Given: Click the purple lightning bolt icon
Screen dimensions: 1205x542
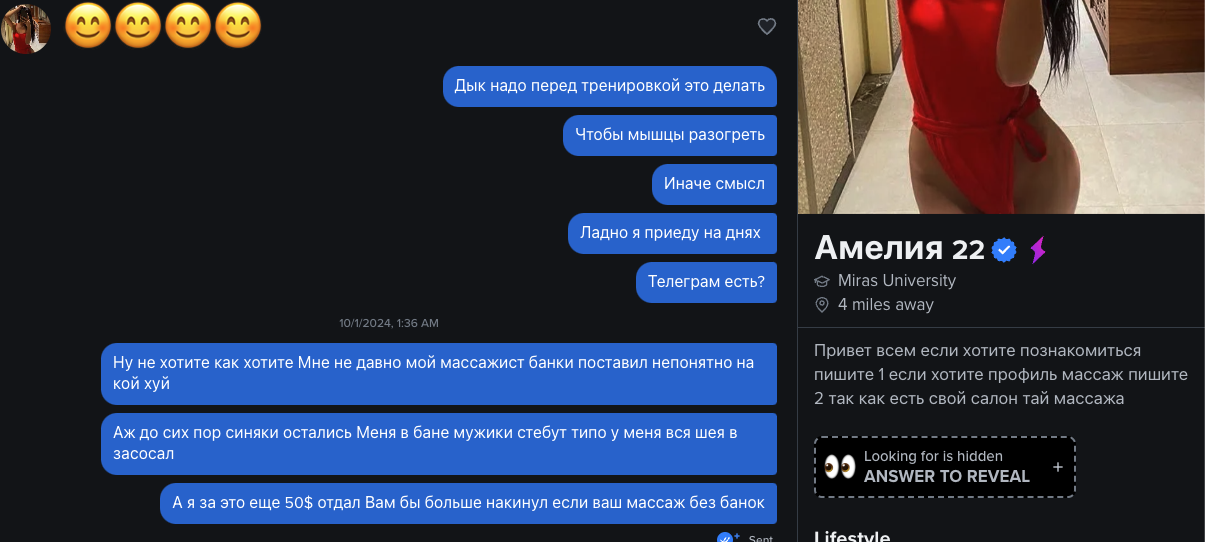Looking at the screenshot, I should pyautogui.click(x=1038, y=250).
